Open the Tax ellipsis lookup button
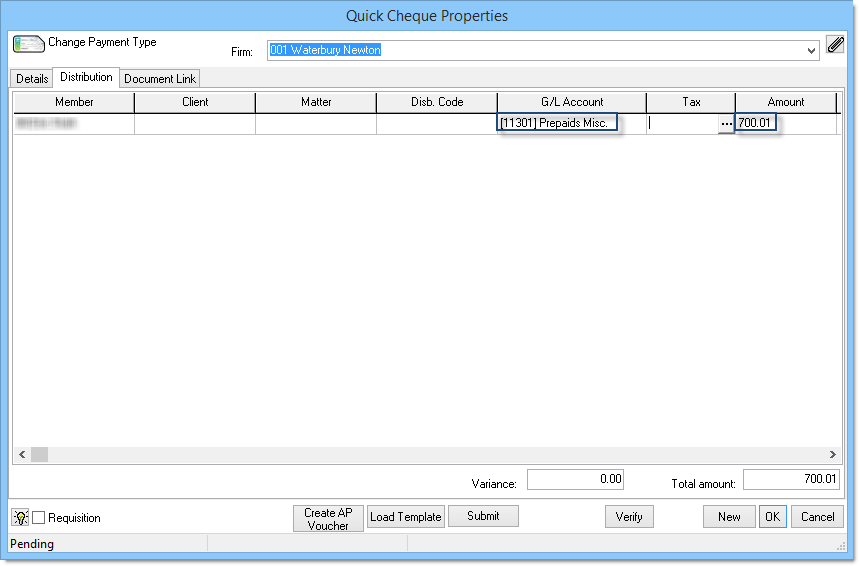This screenshot has width=859, height=566. 726,124
